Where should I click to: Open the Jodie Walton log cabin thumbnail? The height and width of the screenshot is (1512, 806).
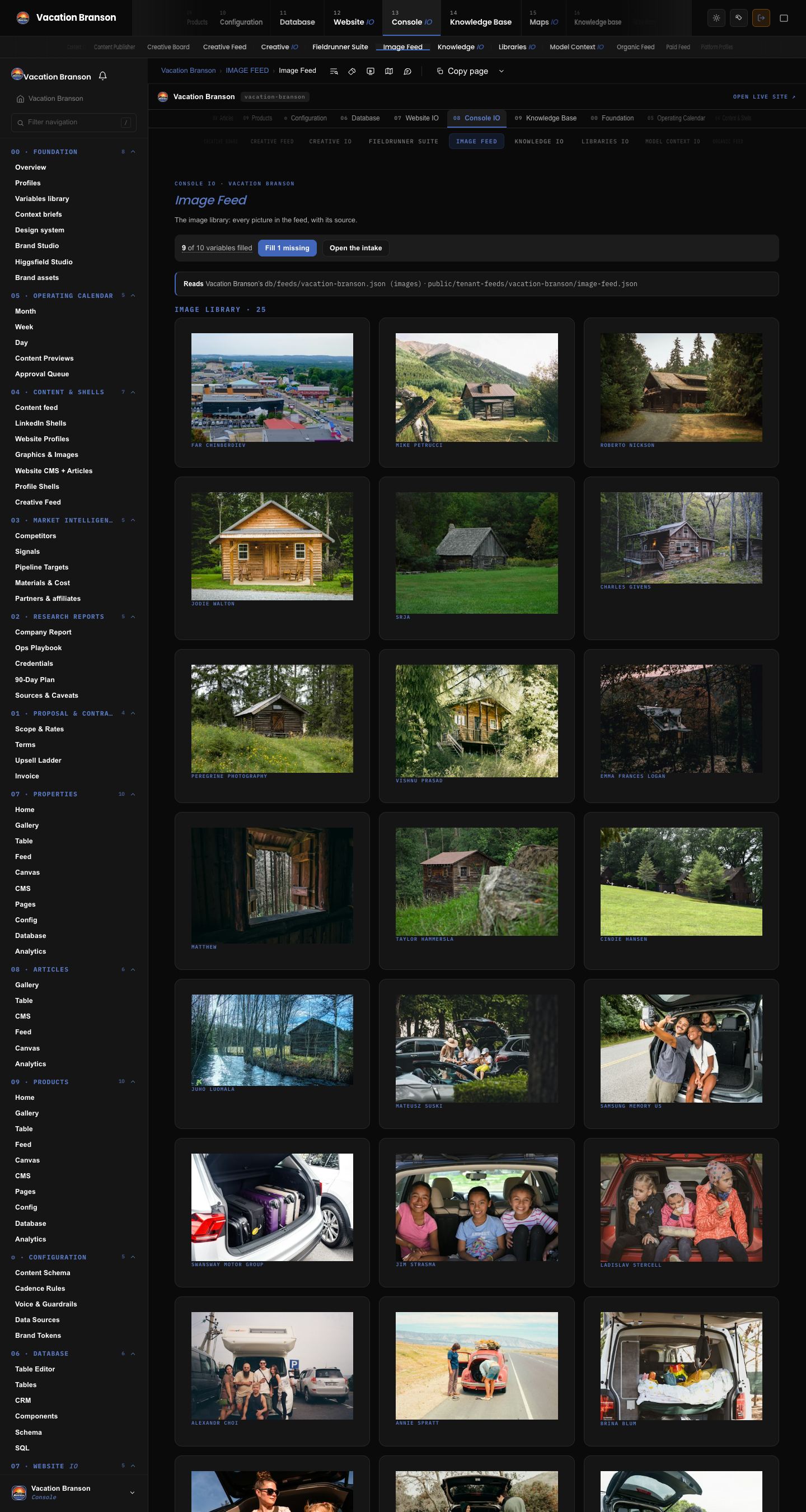(272, 546)
